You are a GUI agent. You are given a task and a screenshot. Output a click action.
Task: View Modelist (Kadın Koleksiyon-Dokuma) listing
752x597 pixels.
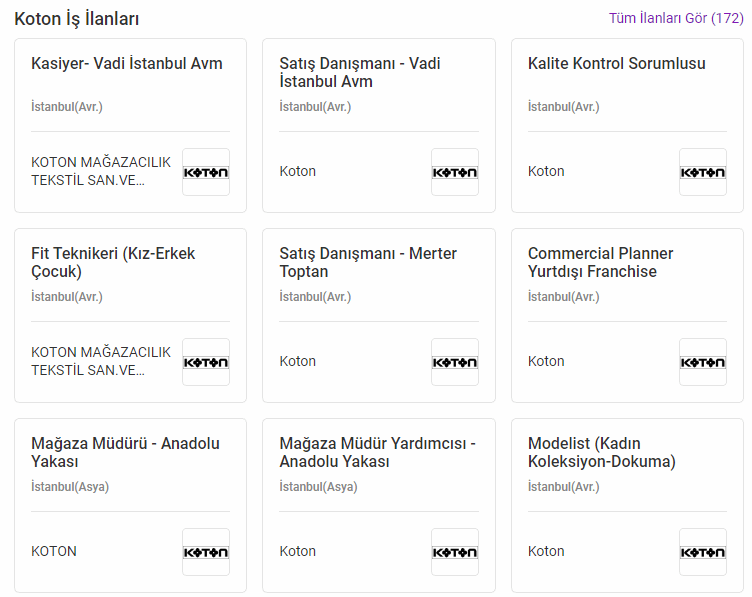(x=601, y=452)
